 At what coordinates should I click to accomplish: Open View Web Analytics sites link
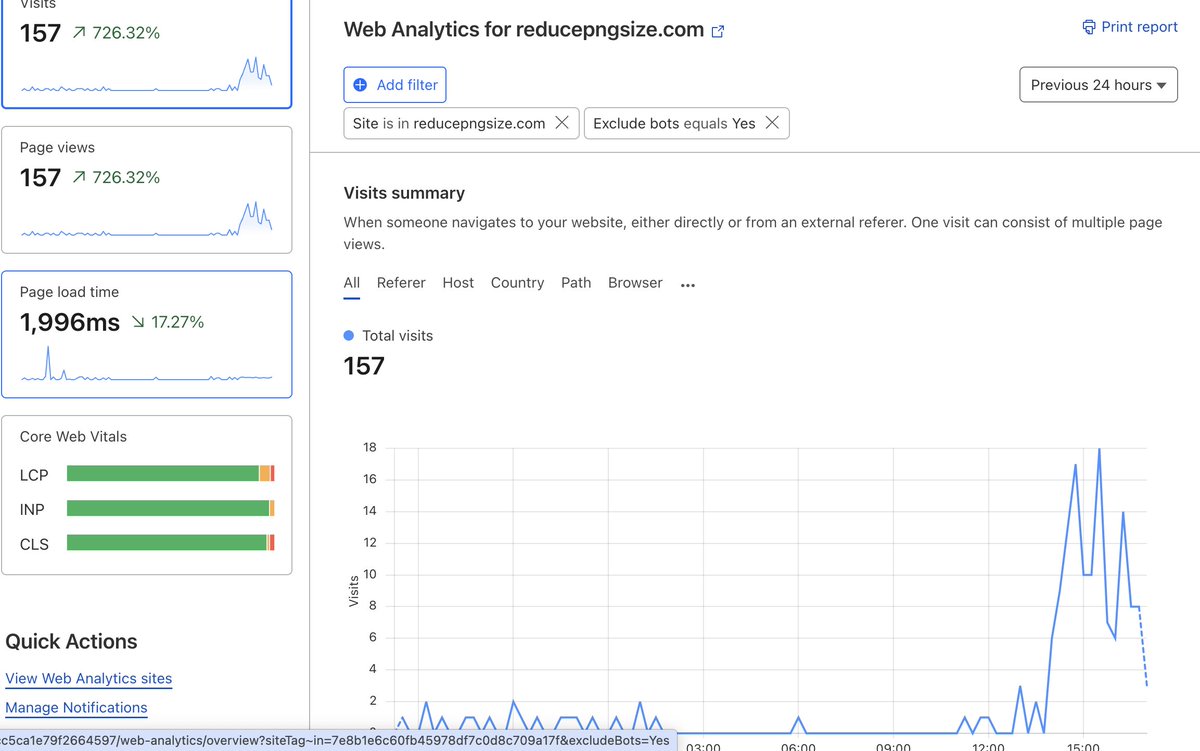click(89, 678)
